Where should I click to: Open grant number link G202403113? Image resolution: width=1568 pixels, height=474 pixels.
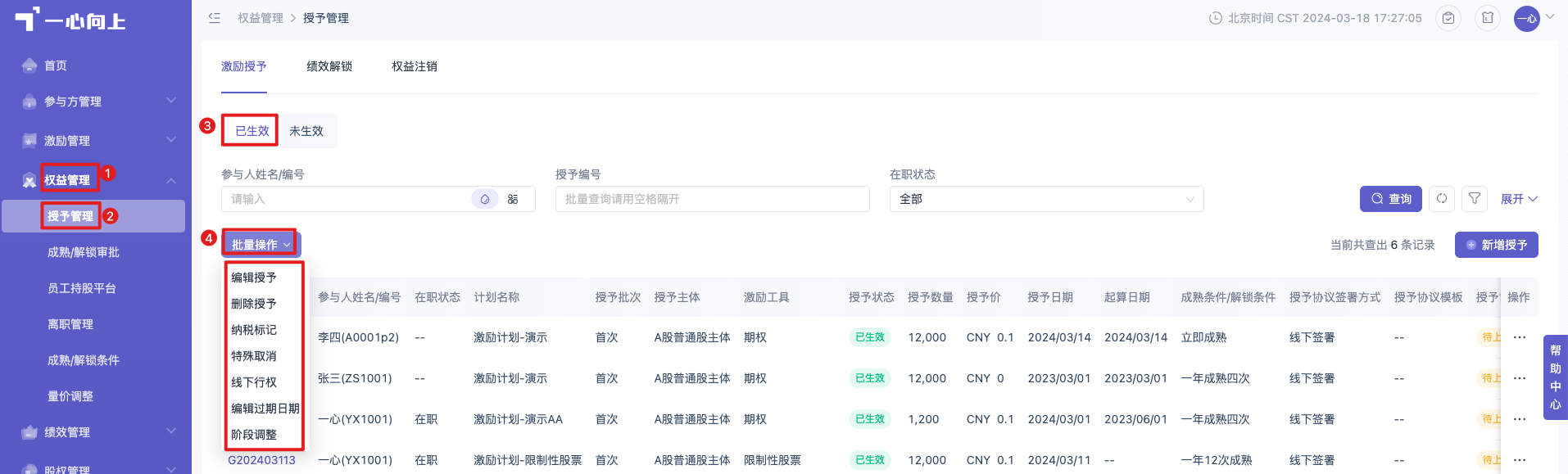261,460
